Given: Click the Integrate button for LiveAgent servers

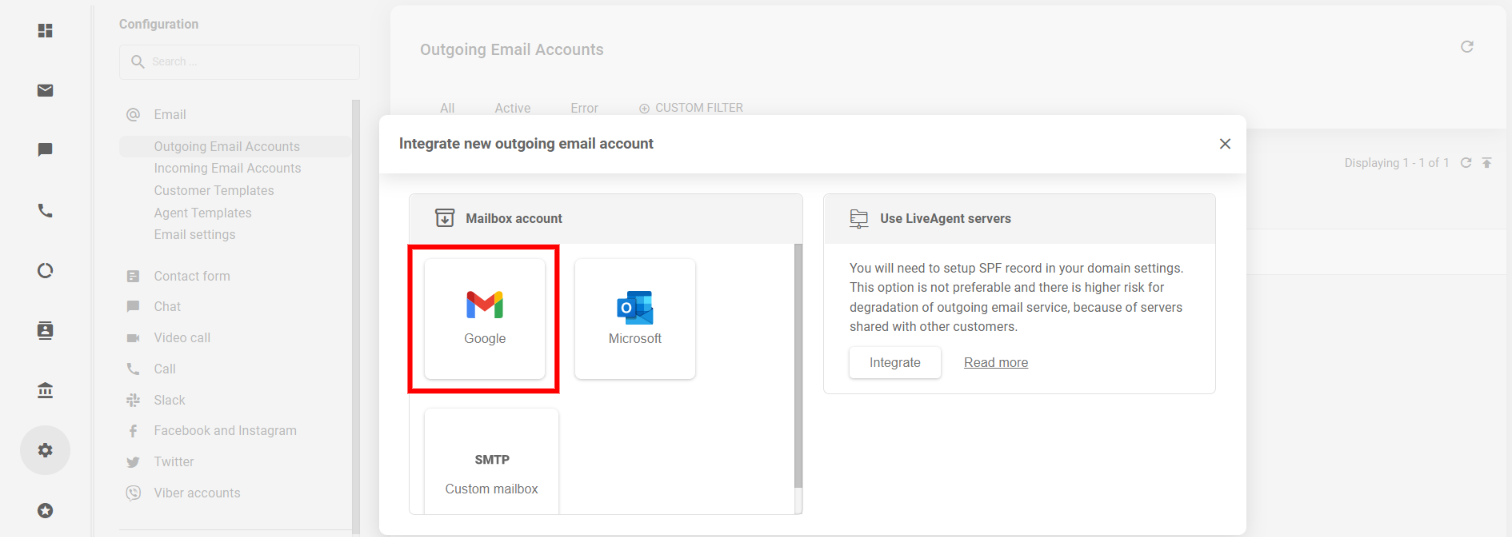Looking at the screenshot, I should 895,362.
